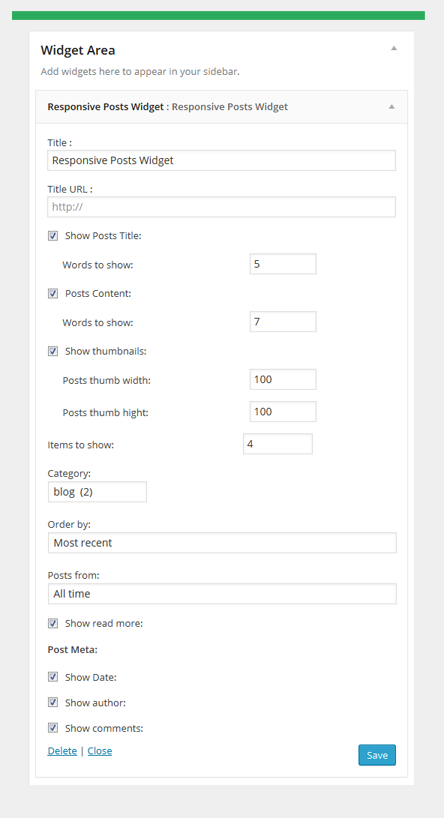The height and width of the screenshot is (818, 444).
Task: Uncheck the Show comments checkbox
Action: pyautogui.click(x=53, y=728)
